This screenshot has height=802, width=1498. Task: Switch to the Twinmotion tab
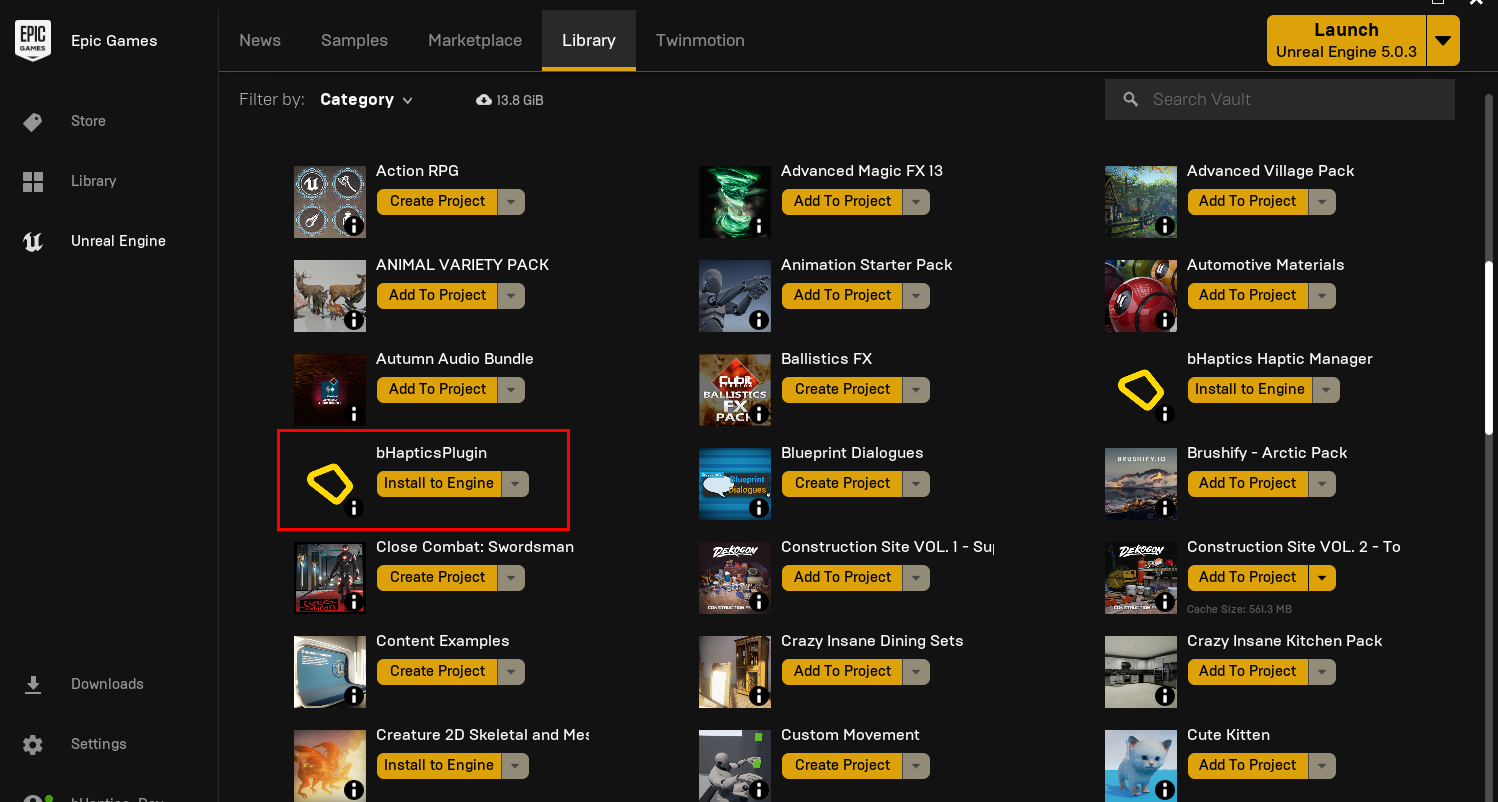pyautogui.click(x=700, y=40)
